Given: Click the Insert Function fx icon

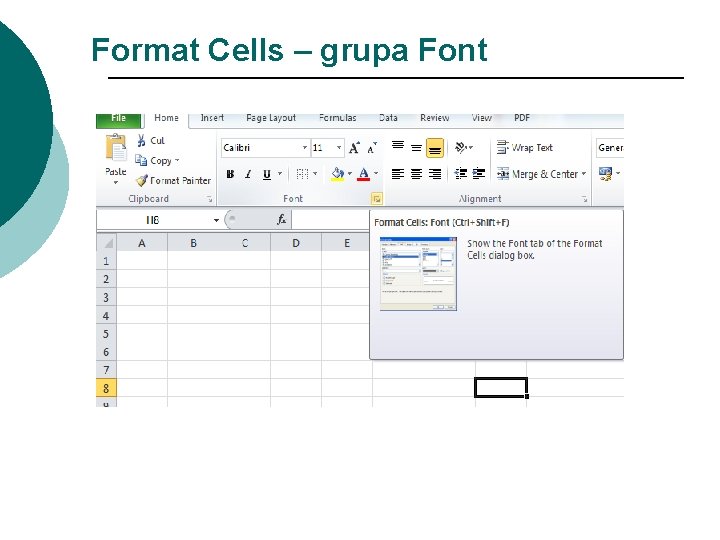Looking at the screenshot, I should [x=281, y=220].
